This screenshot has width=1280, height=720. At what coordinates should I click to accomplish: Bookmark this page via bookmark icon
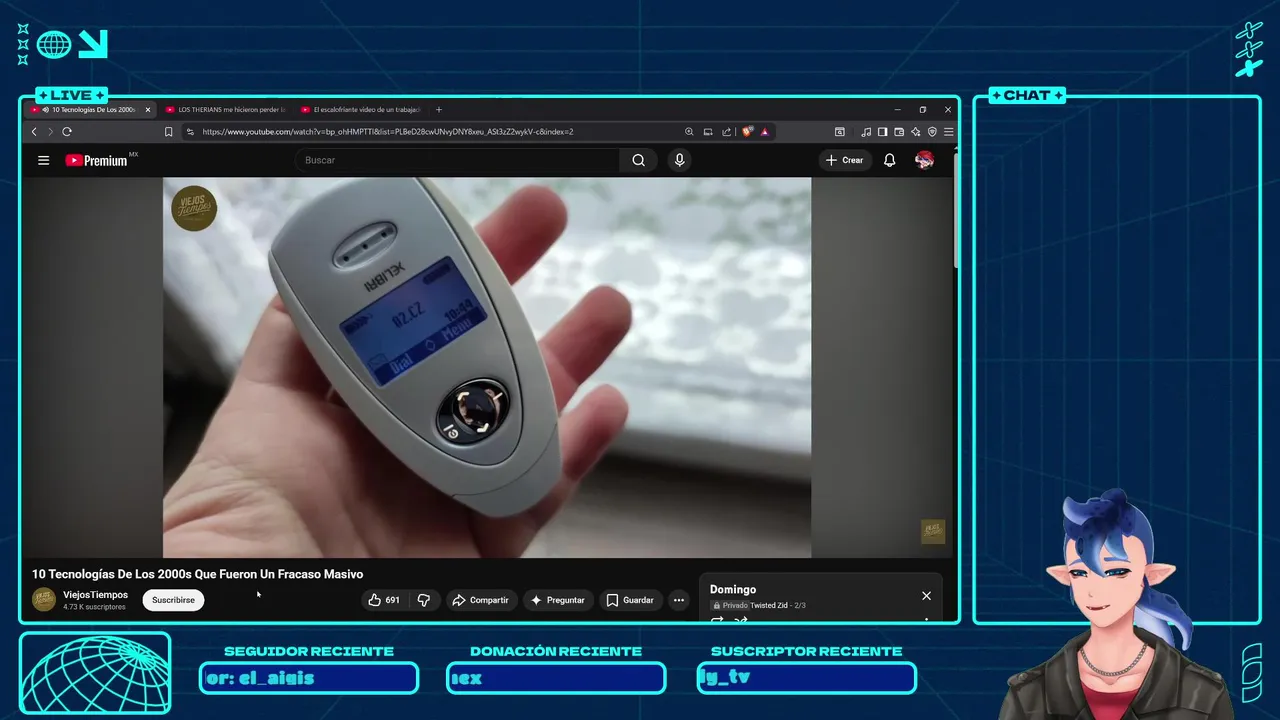click(x=168, y=132)
